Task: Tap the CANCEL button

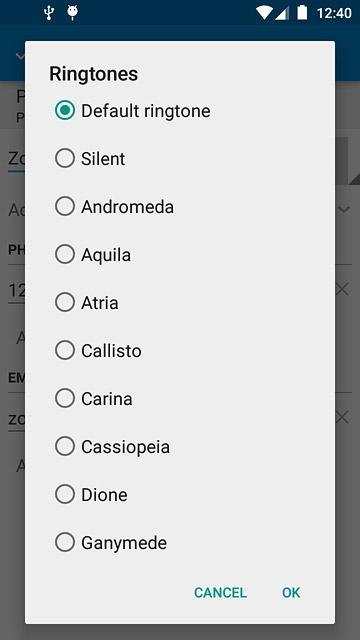Action: (220, 592)
